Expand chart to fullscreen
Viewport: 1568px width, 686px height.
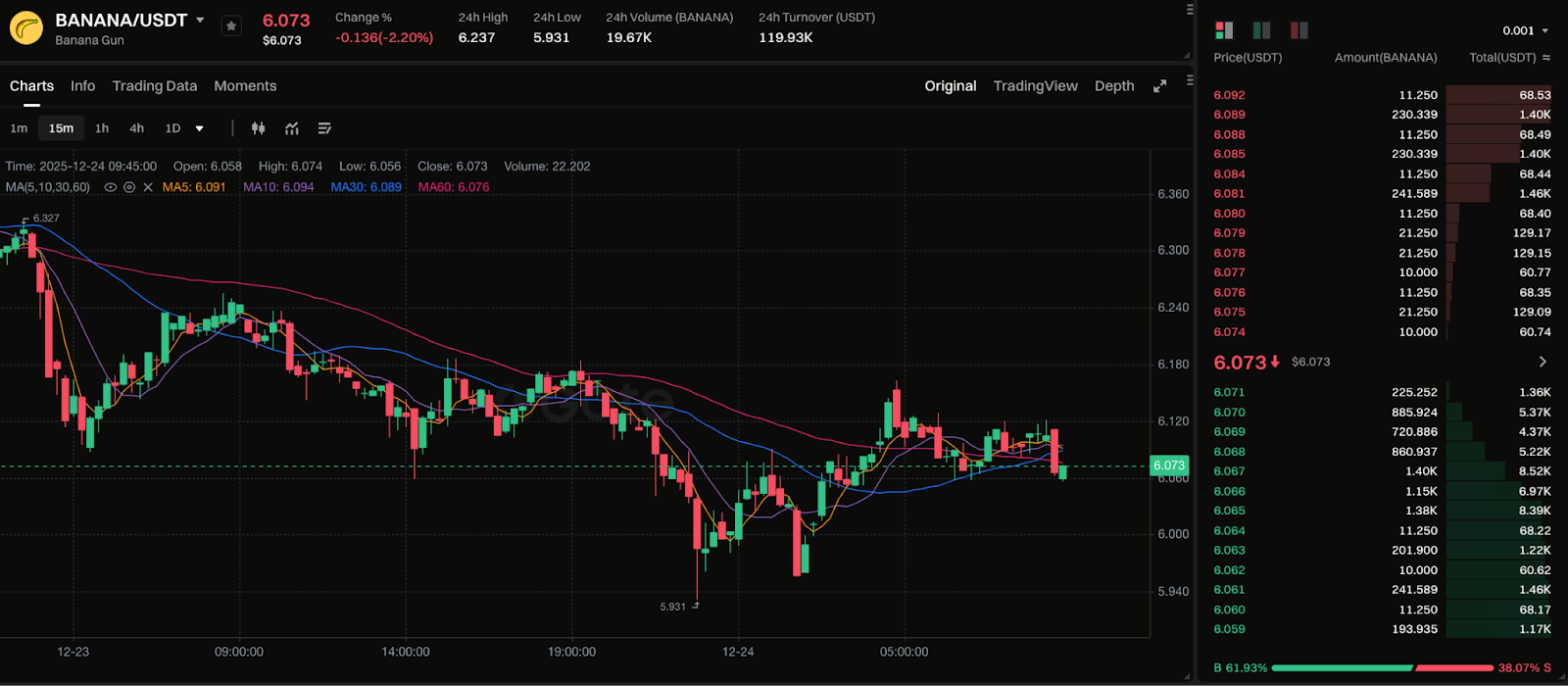pos(1160,86)
